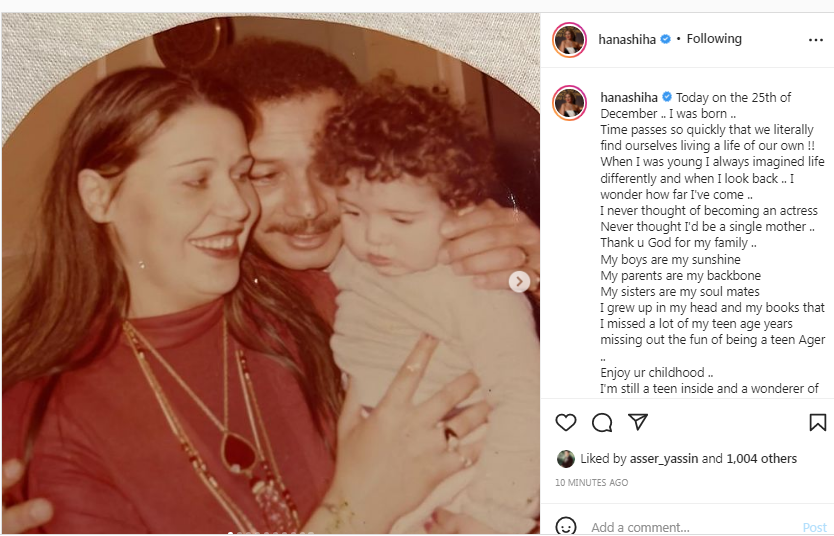Click the family photo in the post
Screen dimensions: 834x536
tap(270, 273)
